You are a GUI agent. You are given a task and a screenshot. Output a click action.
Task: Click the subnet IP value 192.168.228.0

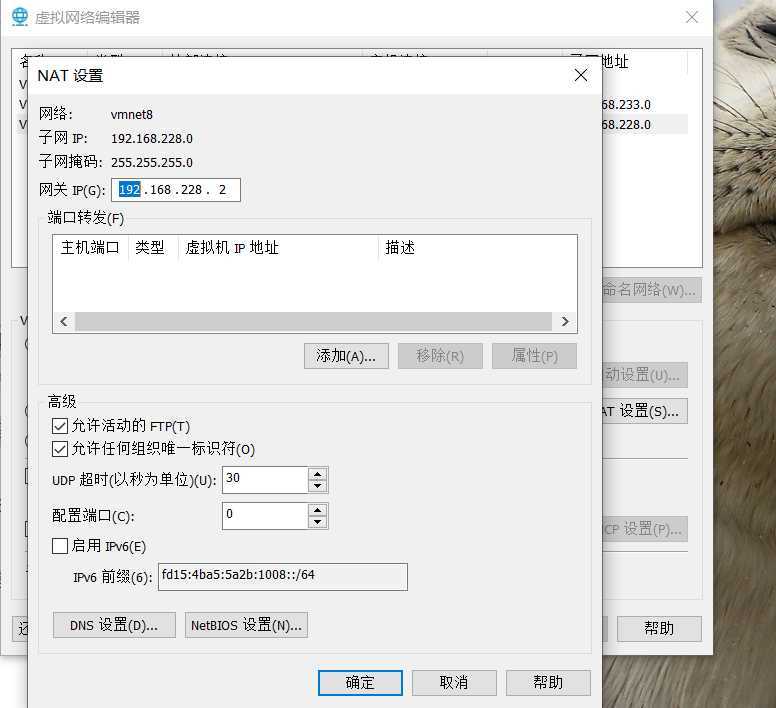[x=152, y=139]
